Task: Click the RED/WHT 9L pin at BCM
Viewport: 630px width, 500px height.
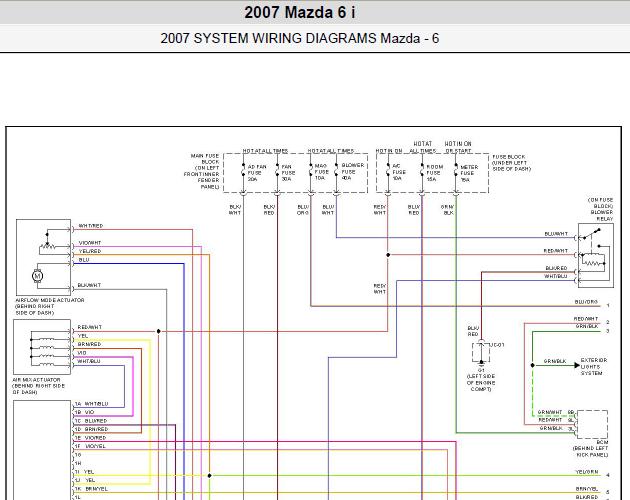Action: [x=556, y=420]
